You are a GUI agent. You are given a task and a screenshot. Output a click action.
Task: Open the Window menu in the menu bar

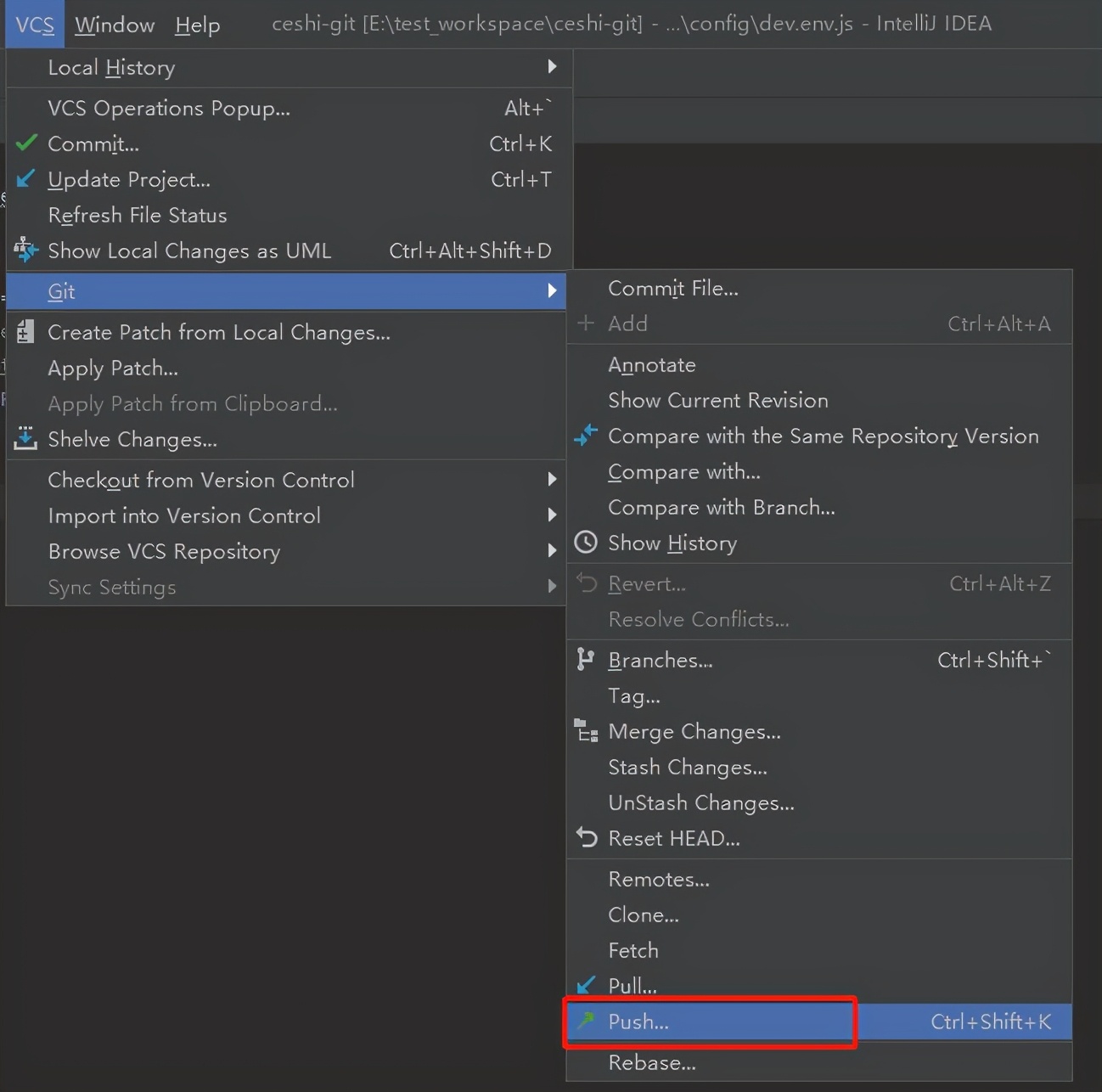115,25
